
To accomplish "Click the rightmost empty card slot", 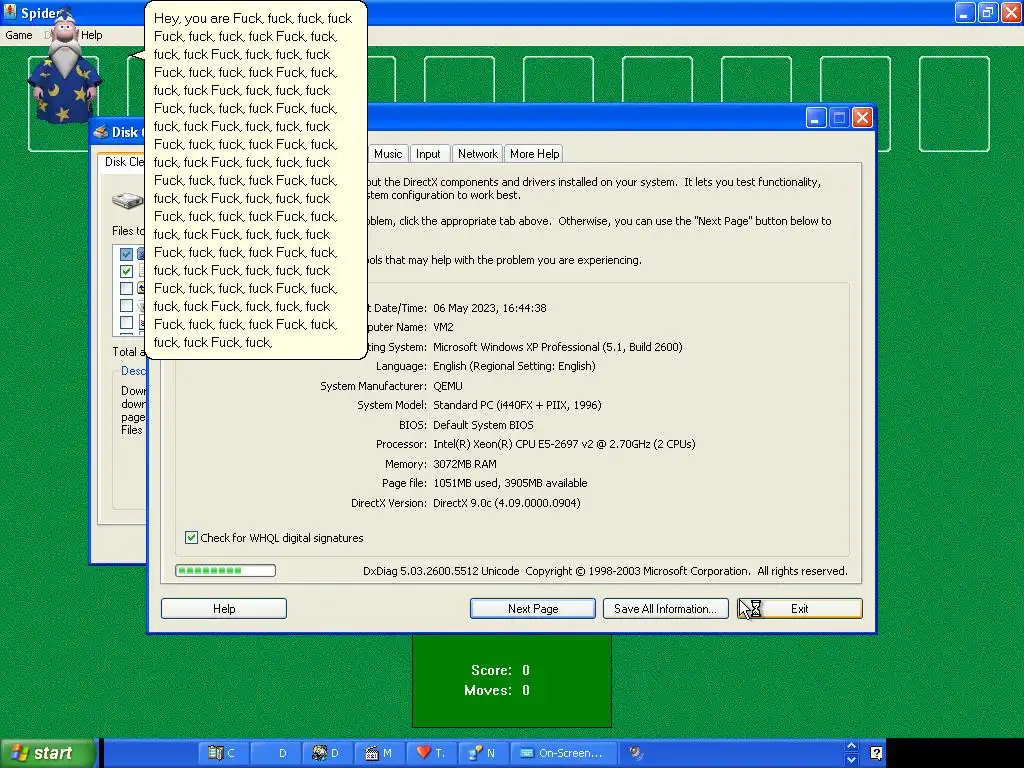I will tap(954, 104).
